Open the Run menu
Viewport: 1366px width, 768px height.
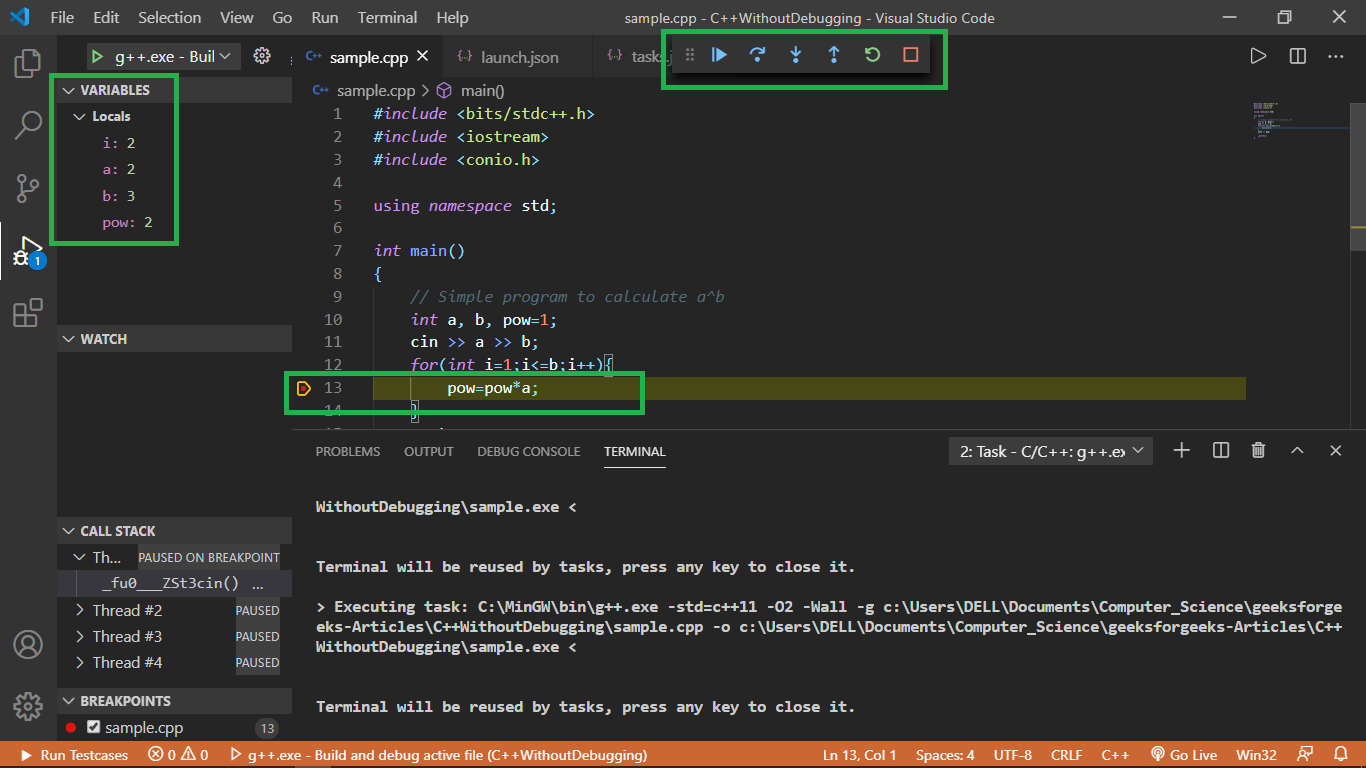(324, 18)
